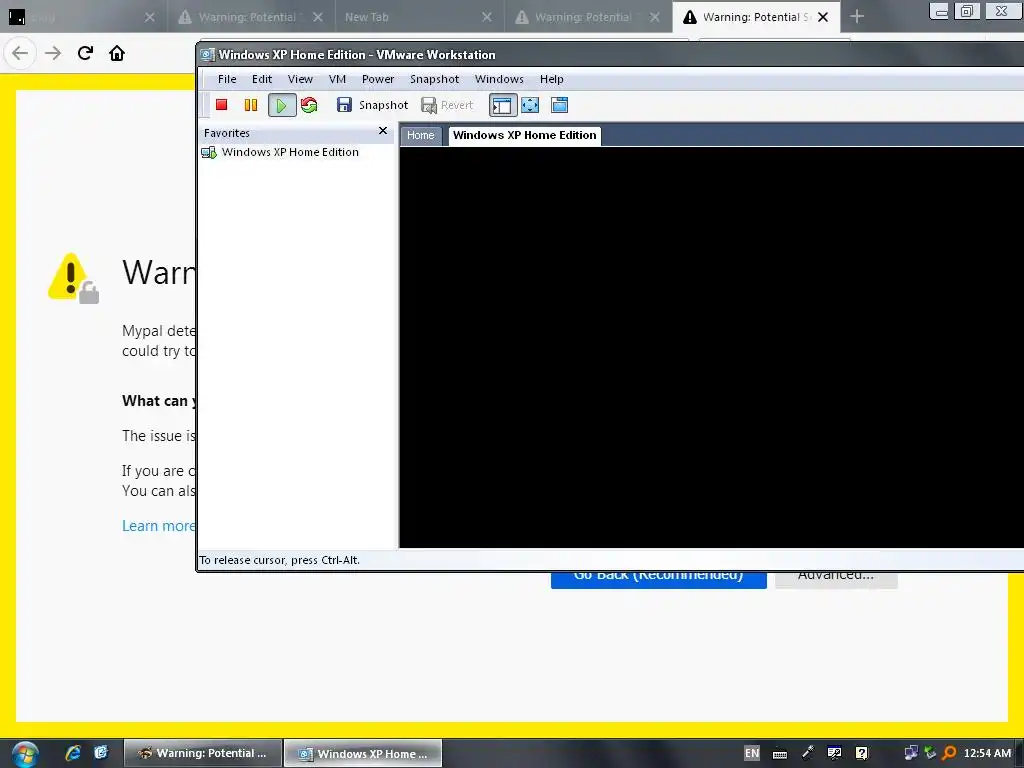
Task: Click the Reset virtual machine icon
Action: [309, 104]
